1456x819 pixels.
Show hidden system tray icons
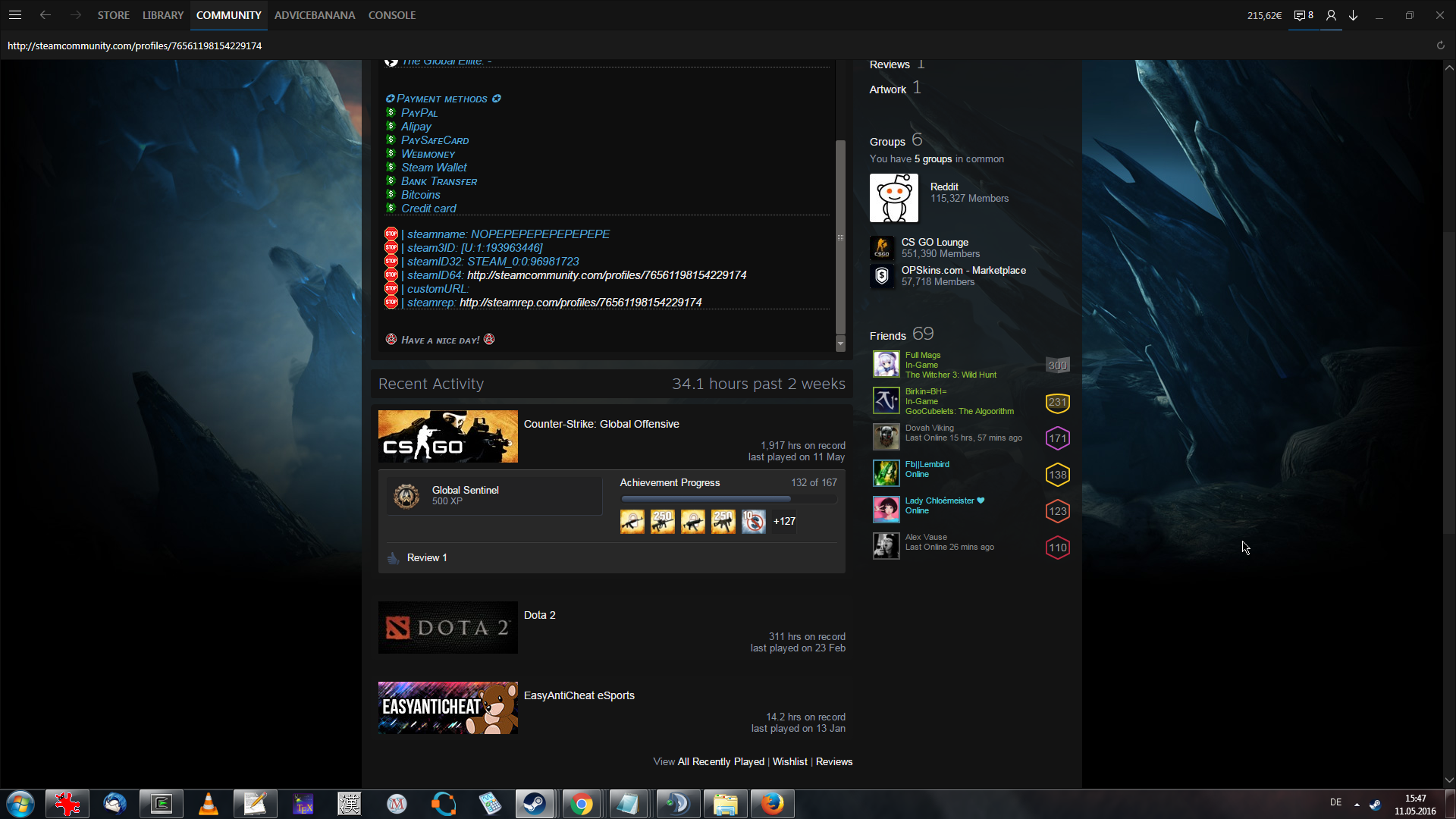(1357, 804)
